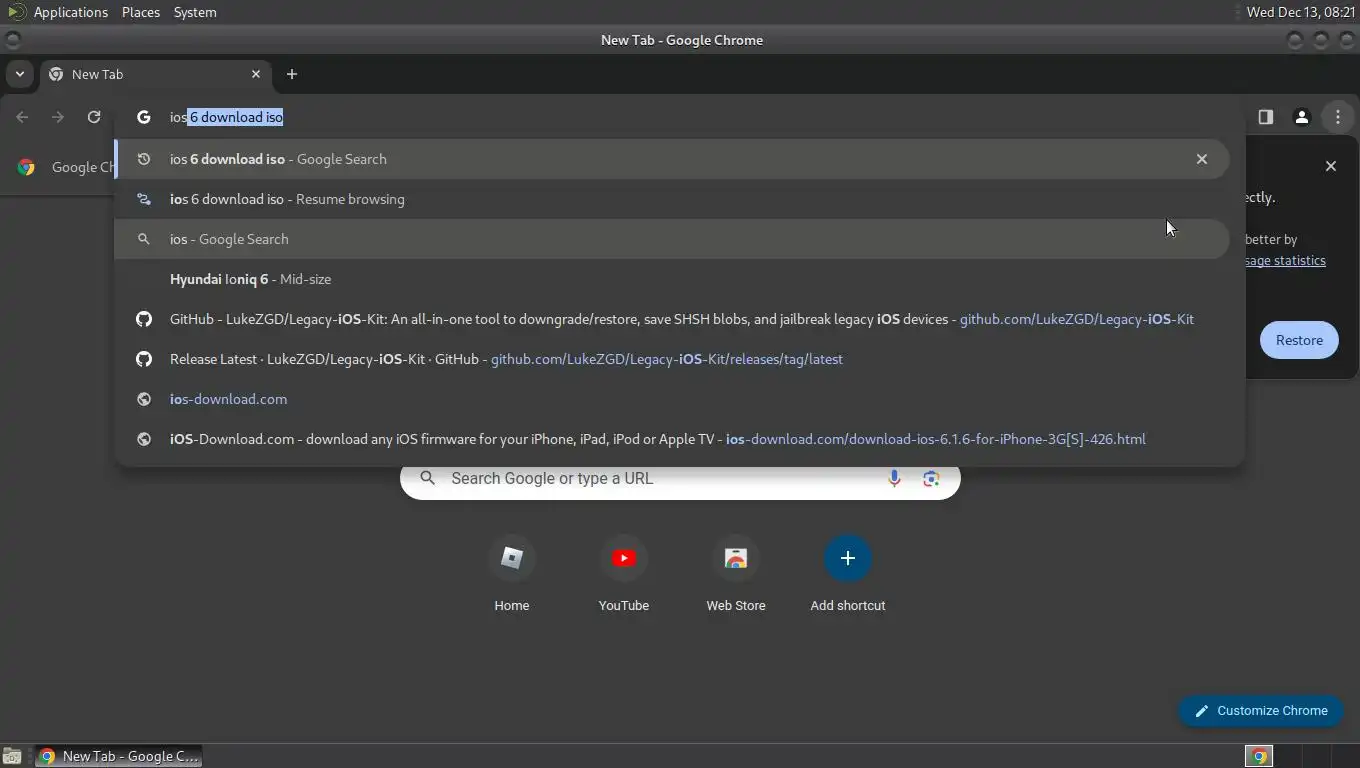Image resolution: width=1360 pixels, height=768 pixels.
Task: Click the New Tab - Google Chrome taskbar entry
Action: pyautogui.click(x=118, y=756)
